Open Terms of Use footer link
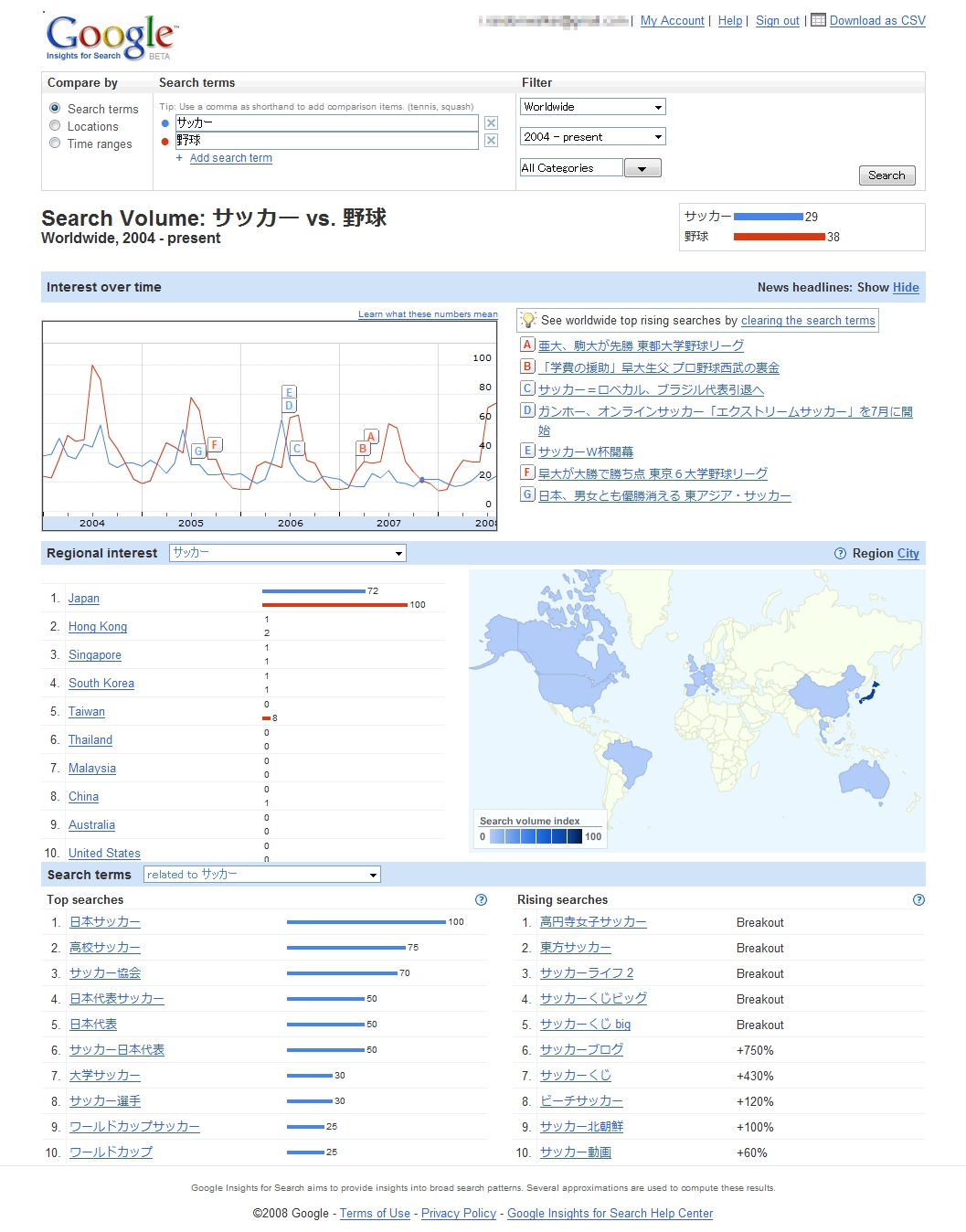 point(375,1214)
